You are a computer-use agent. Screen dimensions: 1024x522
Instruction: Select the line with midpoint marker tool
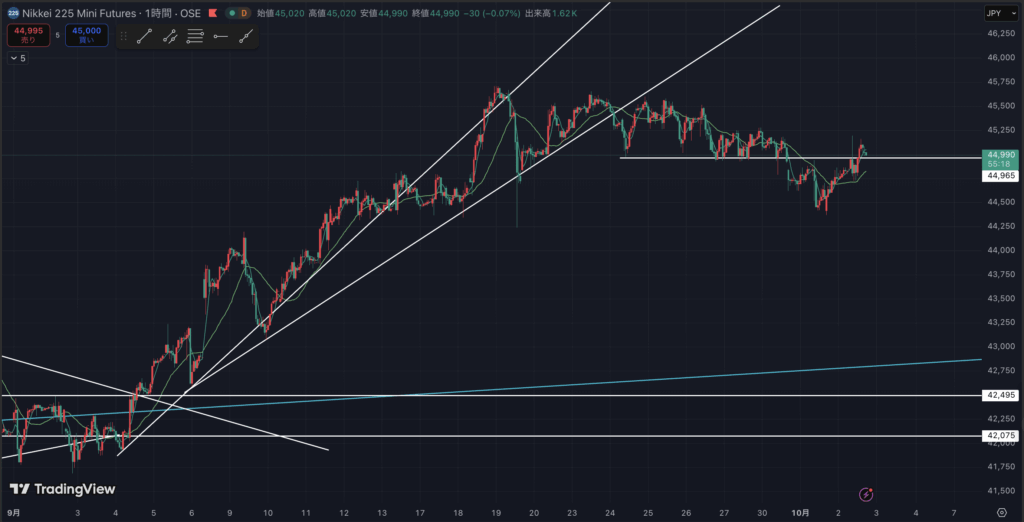[x=170, y=37]
